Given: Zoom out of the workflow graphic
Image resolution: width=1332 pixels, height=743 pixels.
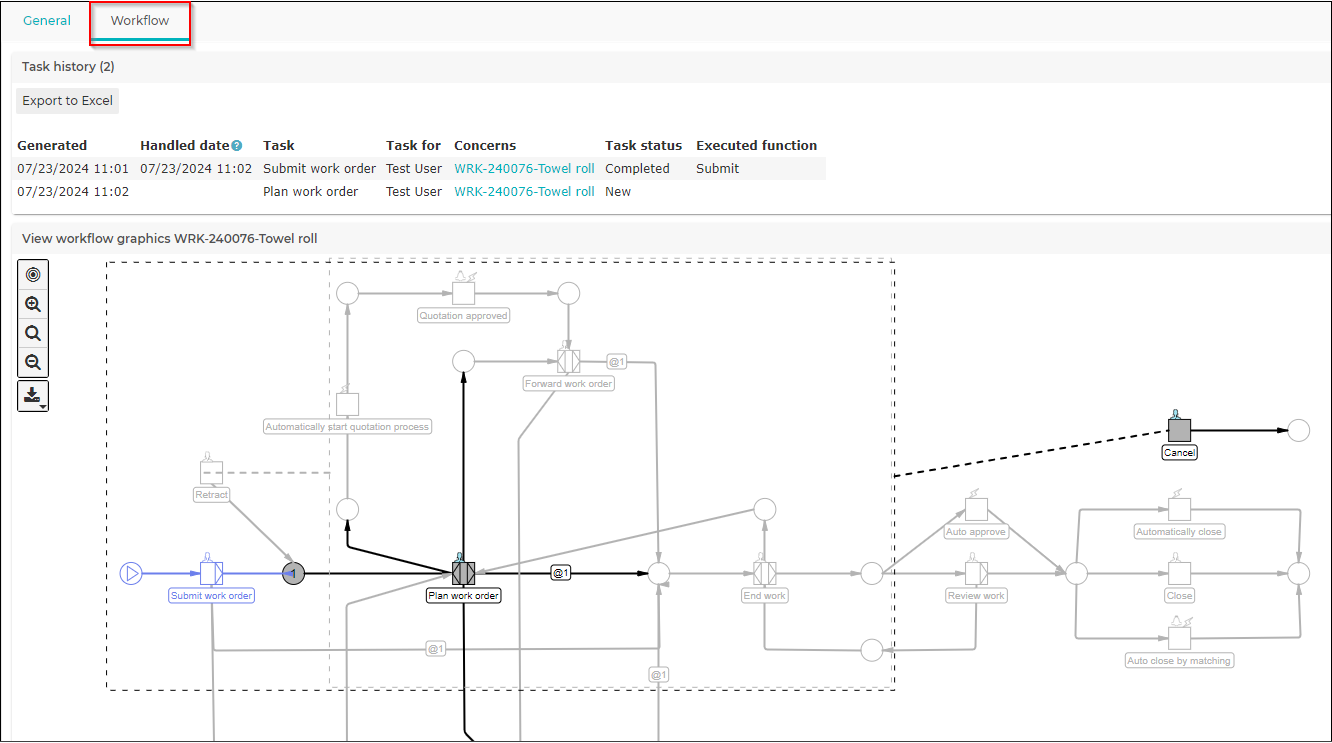Looking at the screenshot, I should (x=33, y=363).
